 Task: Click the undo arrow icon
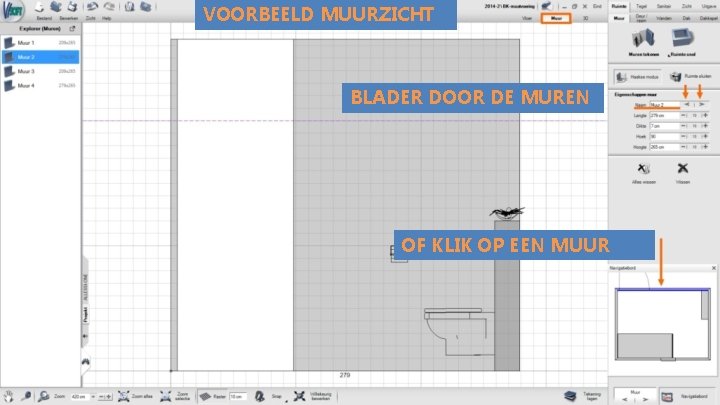tap(92, 6)
